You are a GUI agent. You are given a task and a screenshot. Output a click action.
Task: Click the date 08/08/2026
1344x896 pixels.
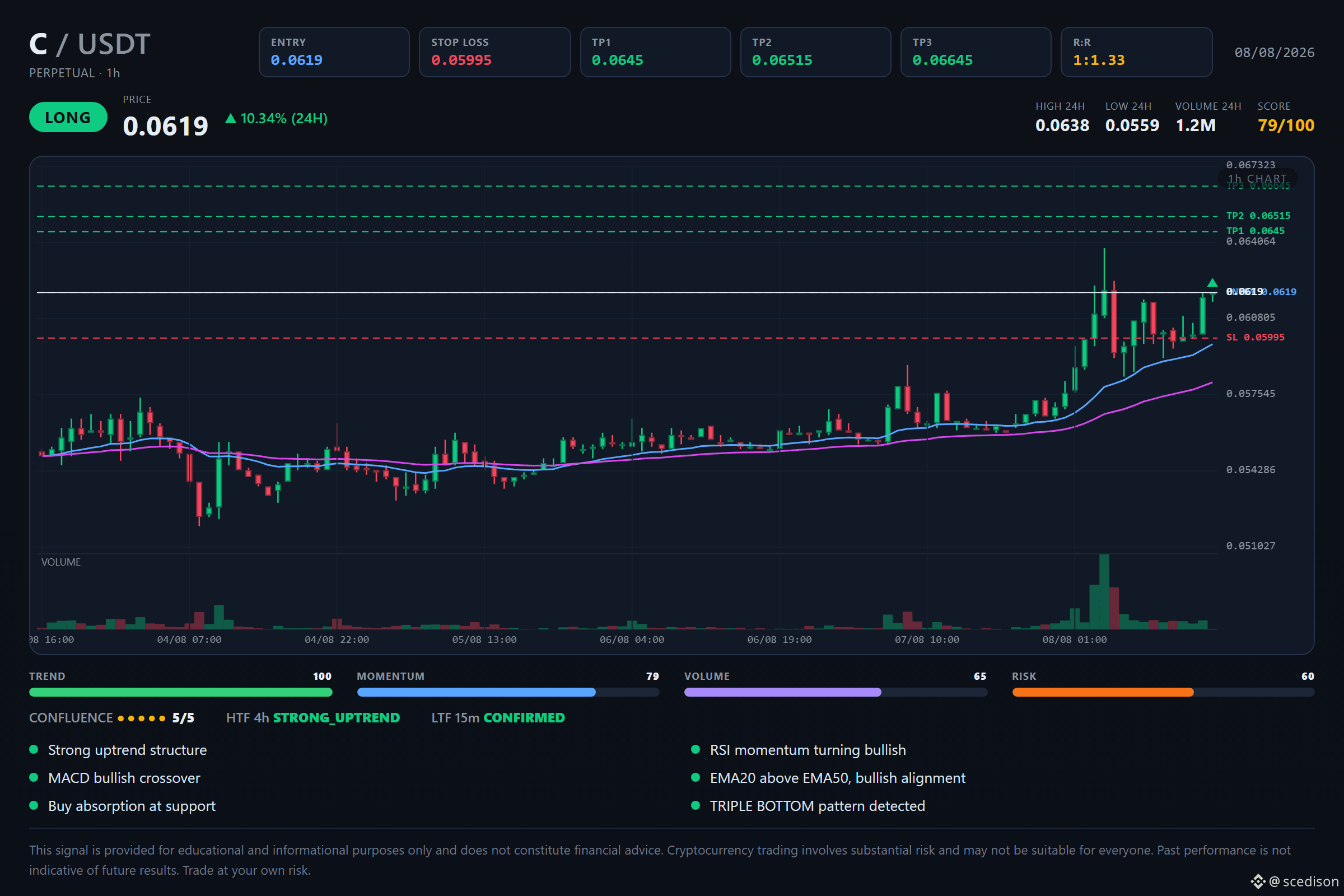click(x=1275, y=53)
